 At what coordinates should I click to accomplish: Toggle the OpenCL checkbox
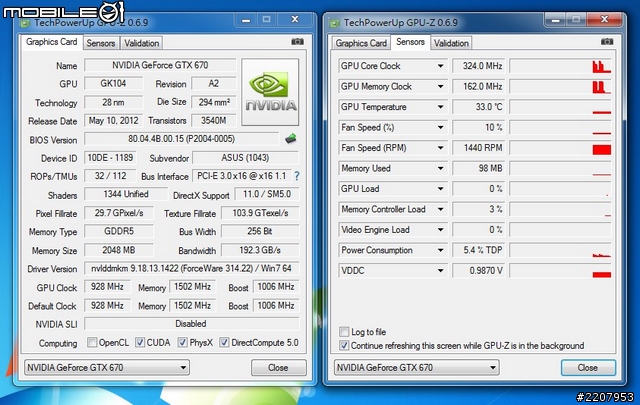pos(92,342)
